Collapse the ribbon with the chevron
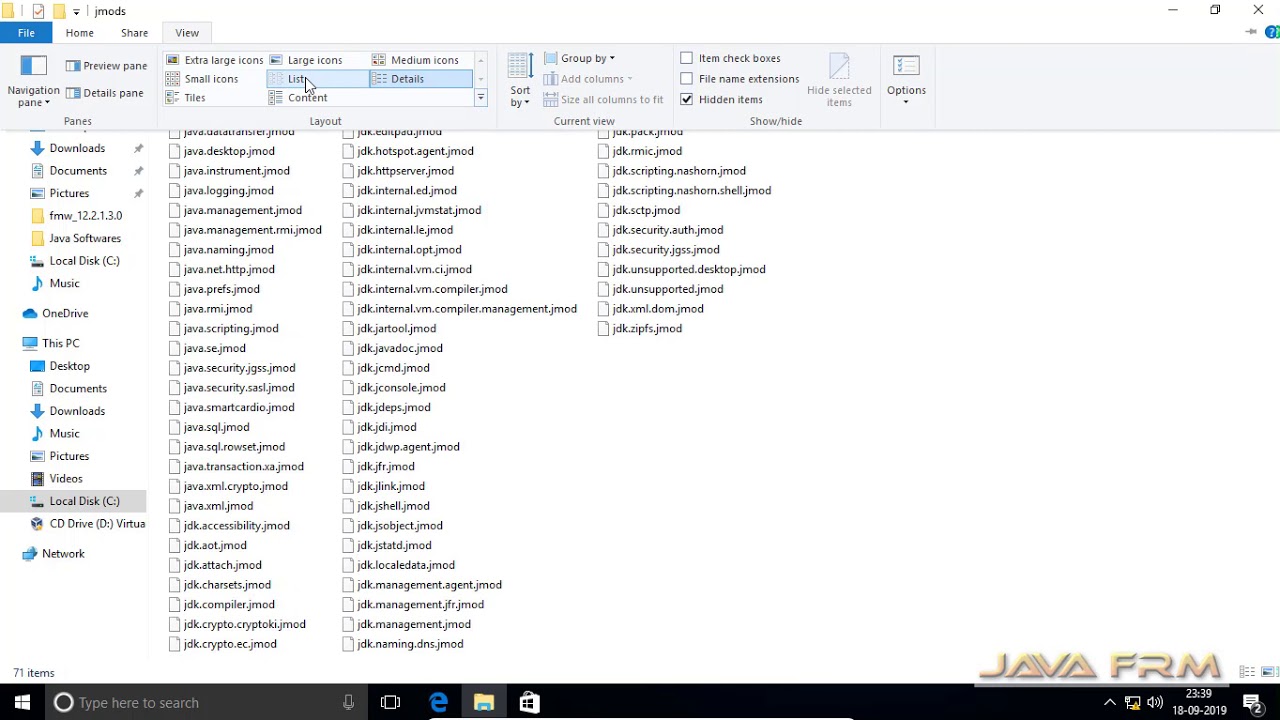 [1251, 32]
